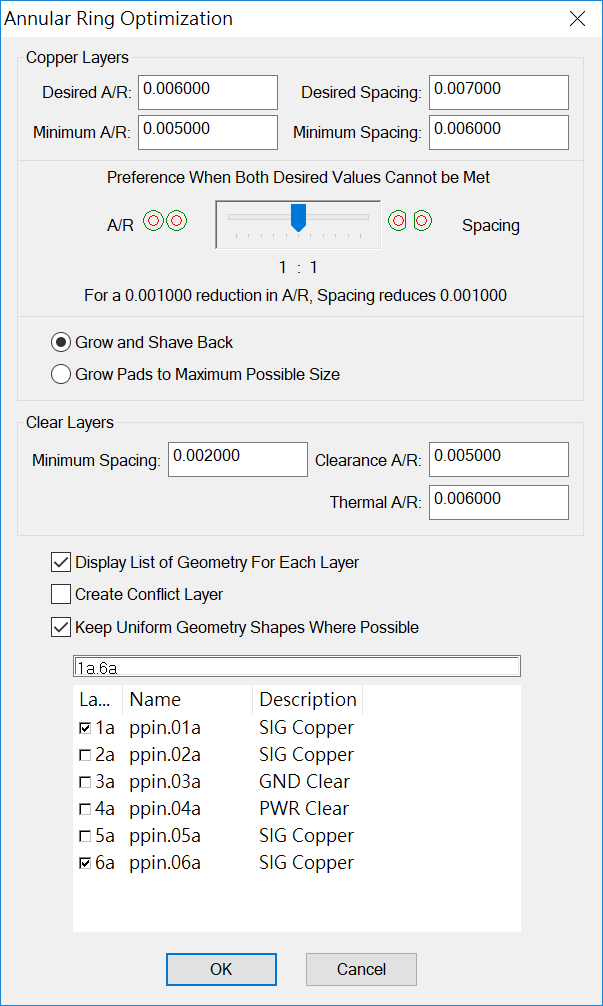Click the GND Clear description text
603x1006 pixels.
[305, 782]
